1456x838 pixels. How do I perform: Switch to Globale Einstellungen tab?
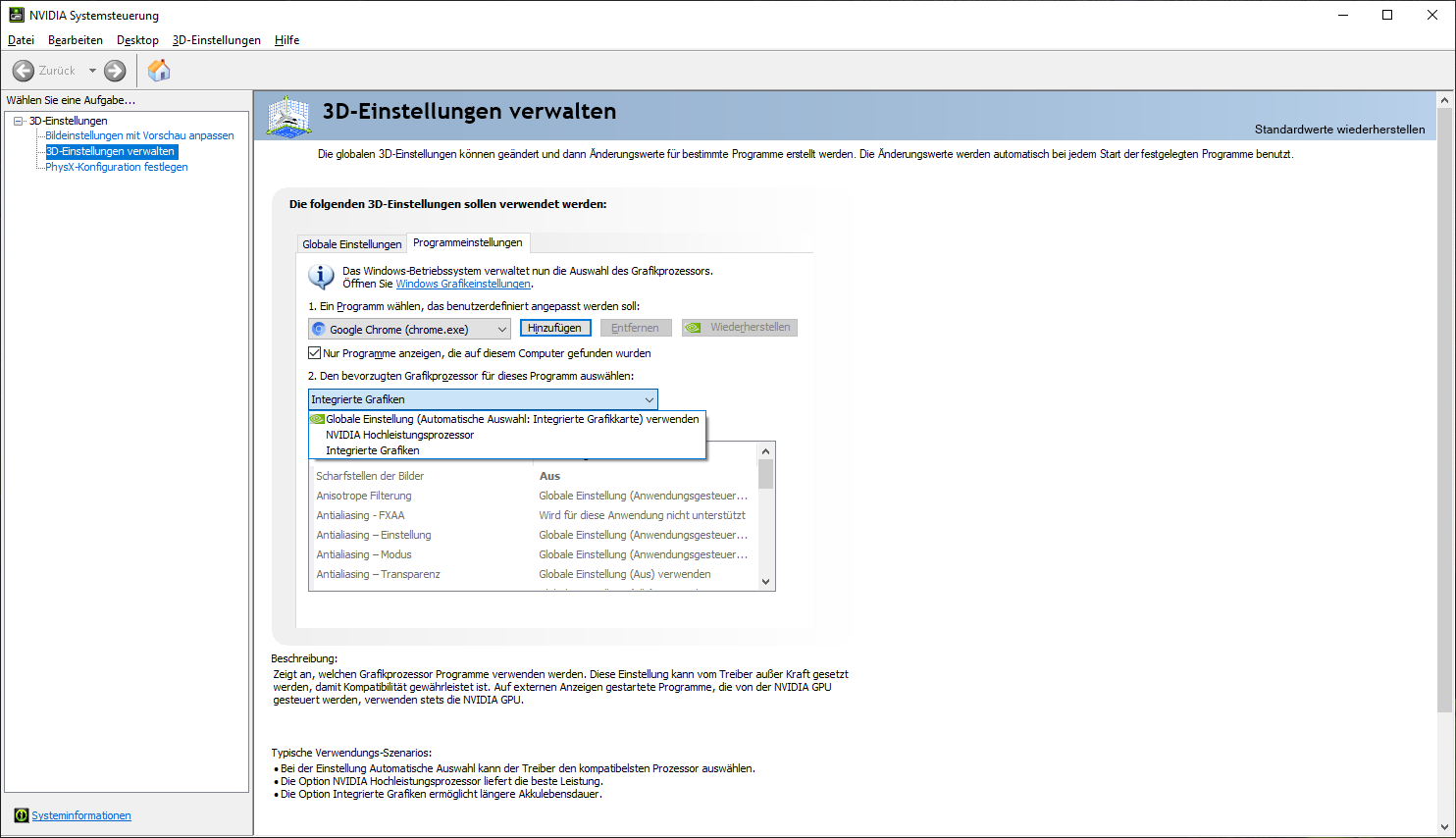[x=352, y=244]
